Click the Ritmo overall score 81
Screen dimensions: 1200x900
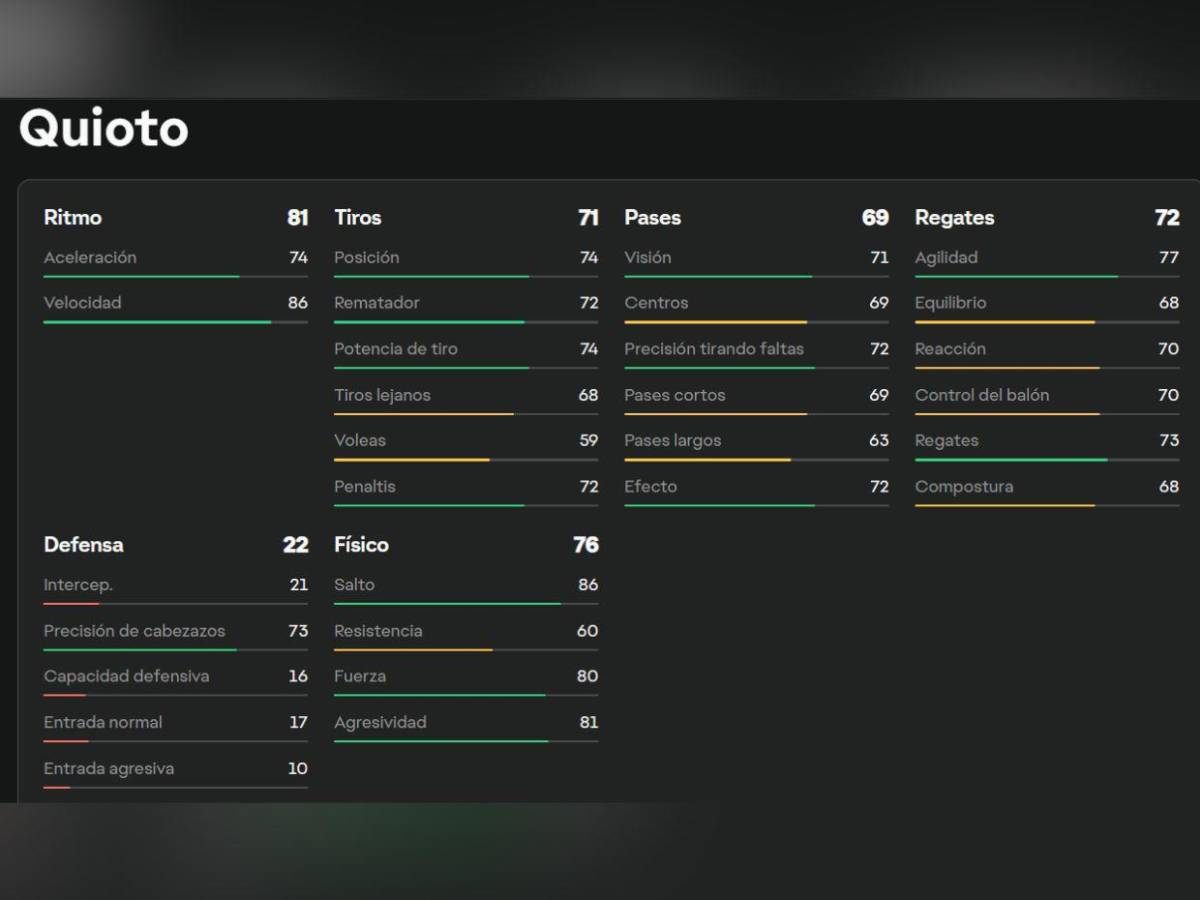click(297, 217)
